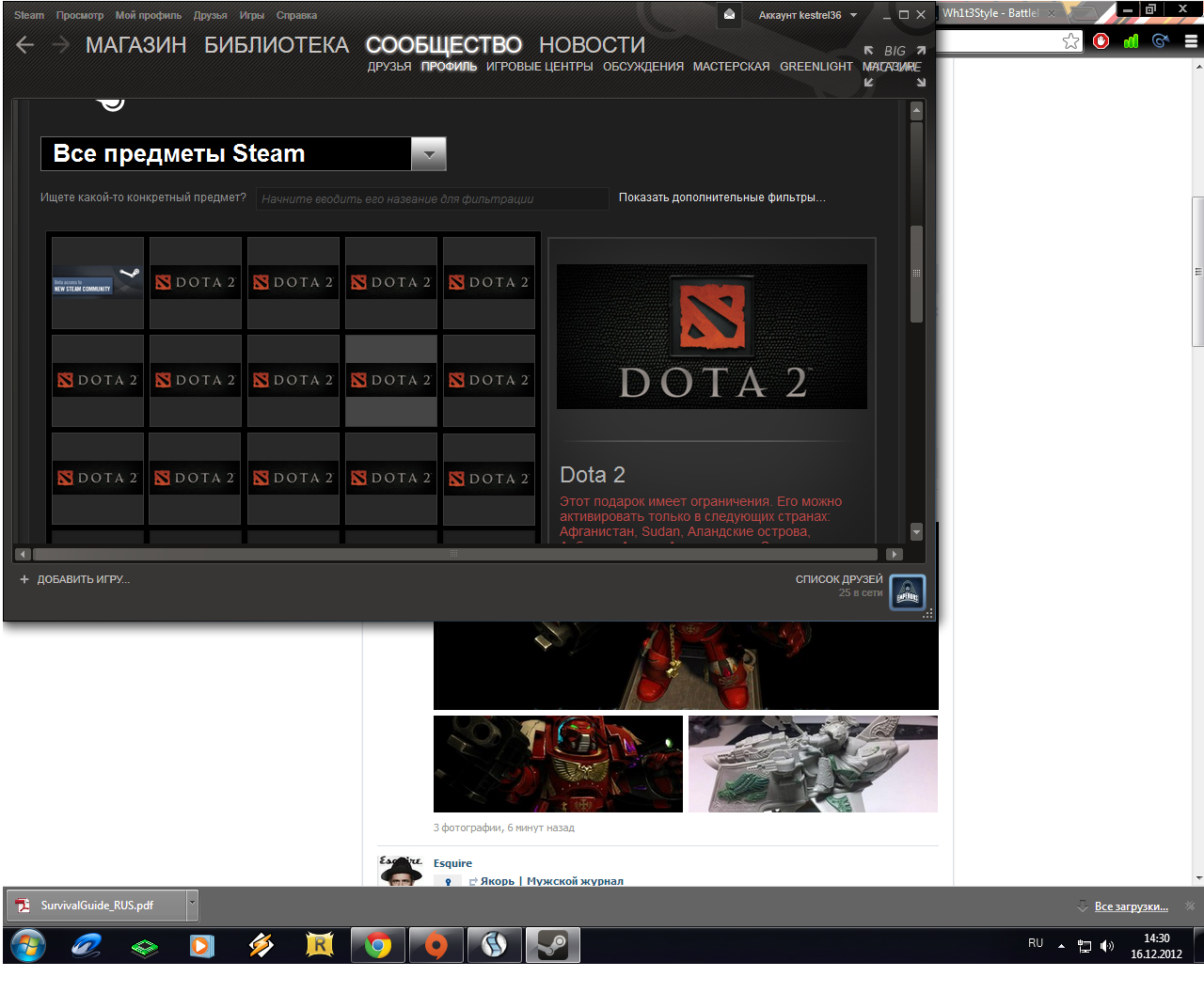
Task: Open the НОВОСТИ section
Action: coord(593,45)
